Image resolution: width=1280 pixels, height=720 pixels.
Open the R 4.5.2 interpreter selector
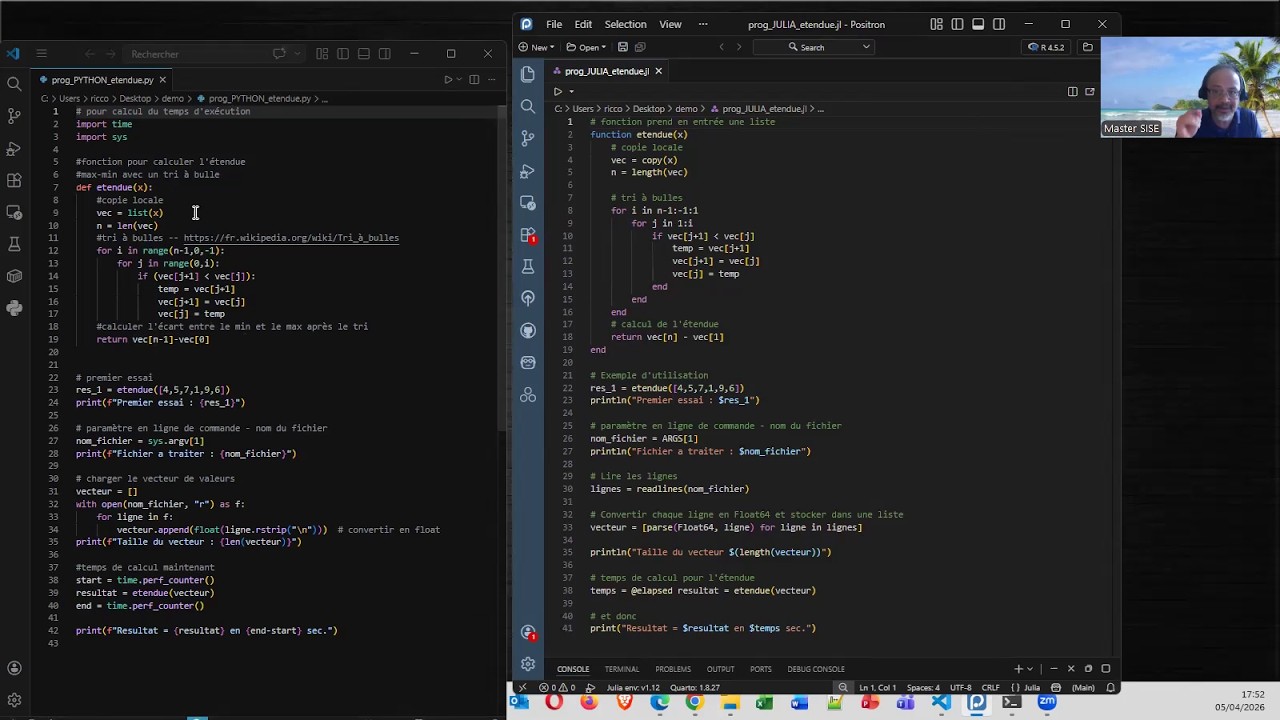pyautogui.click(x=1047, y=47)
